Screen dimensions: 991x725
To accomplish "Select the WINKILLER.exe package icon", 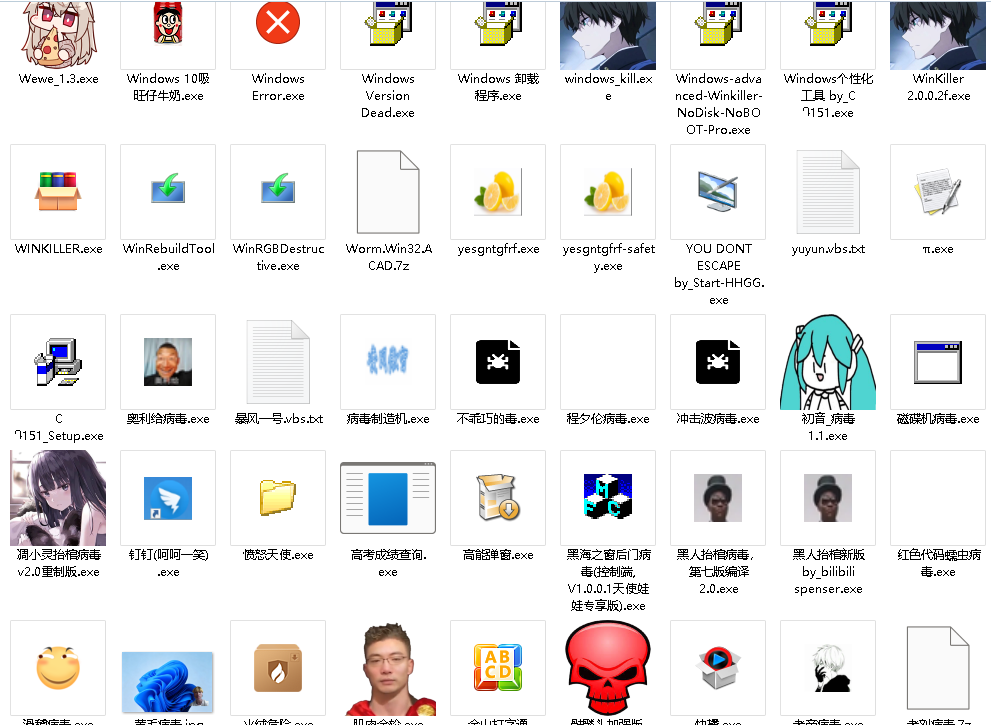I will (57, 192).
